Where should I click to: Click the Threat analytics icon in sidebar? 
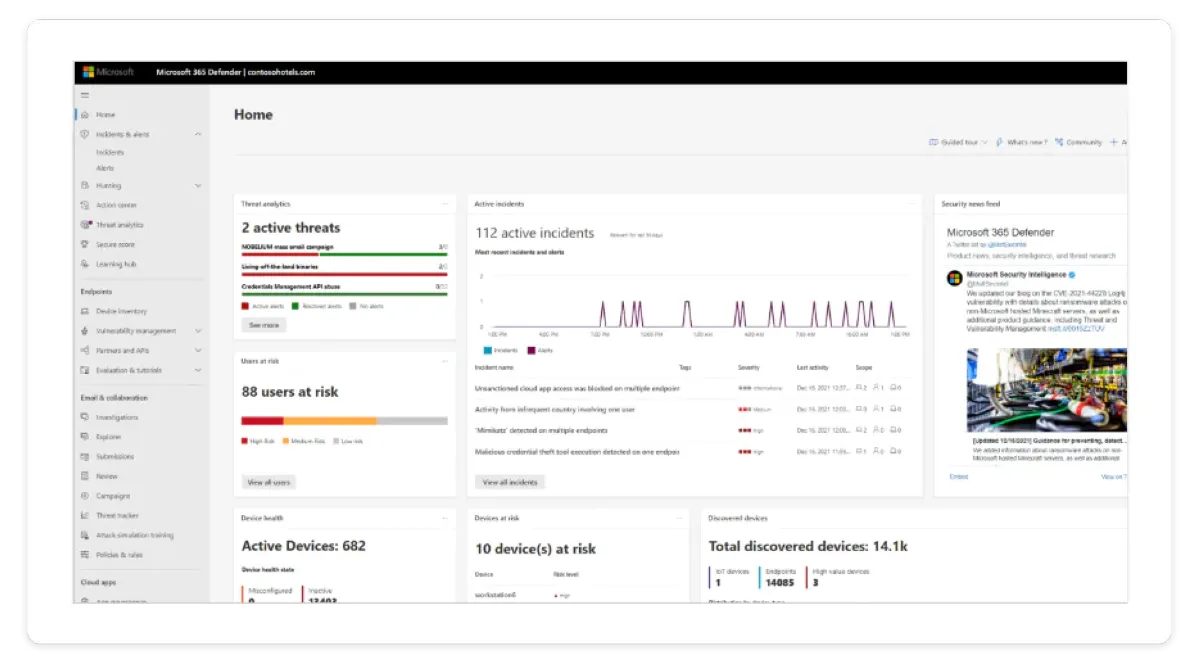point(85,225)
